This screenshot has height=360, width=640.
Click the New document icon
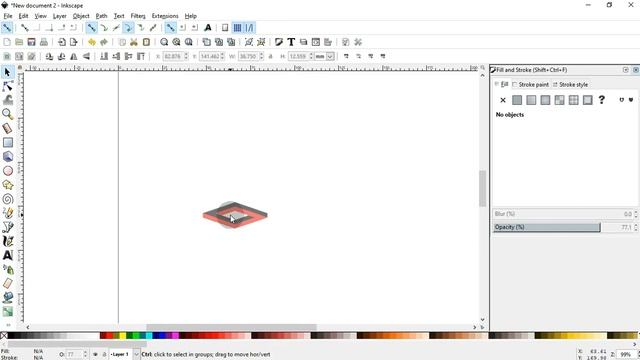tap(7, 42)
